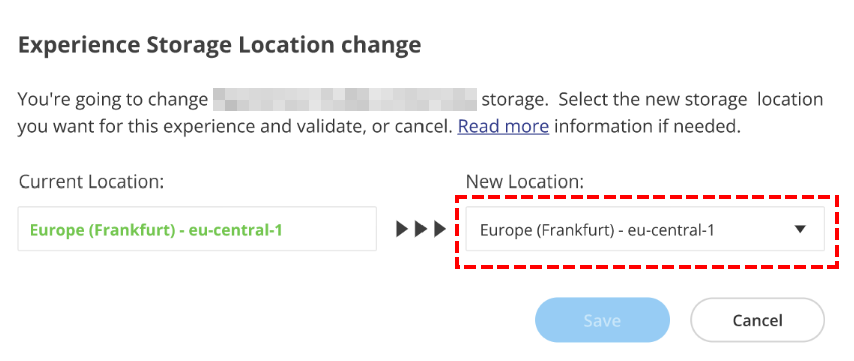Cancel the storage location change
This screenshot has height=361, width=854.
point(757,320)
